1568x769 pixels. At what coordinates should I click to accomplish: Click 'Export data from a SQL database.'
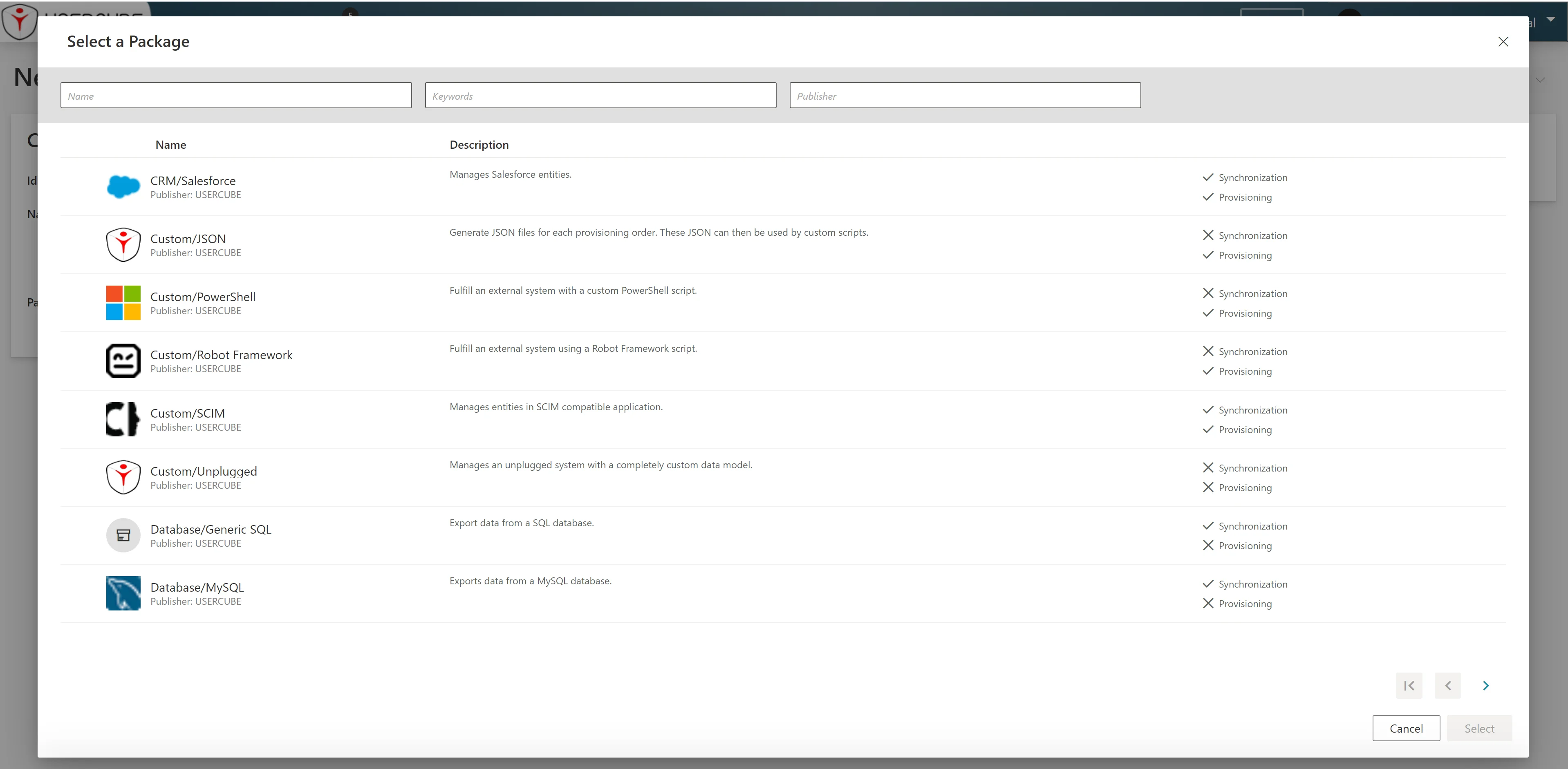[522, 523]
